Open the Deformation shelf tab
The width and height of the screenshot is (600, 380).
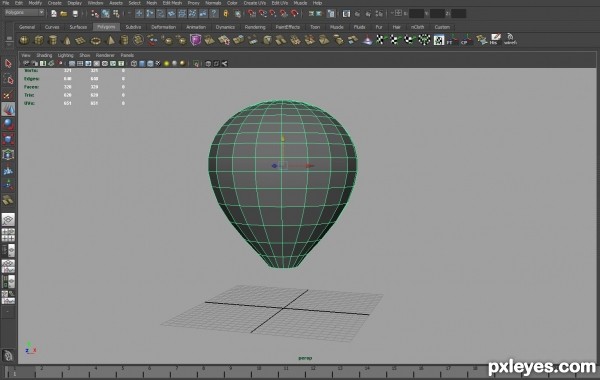click(163, 27)
